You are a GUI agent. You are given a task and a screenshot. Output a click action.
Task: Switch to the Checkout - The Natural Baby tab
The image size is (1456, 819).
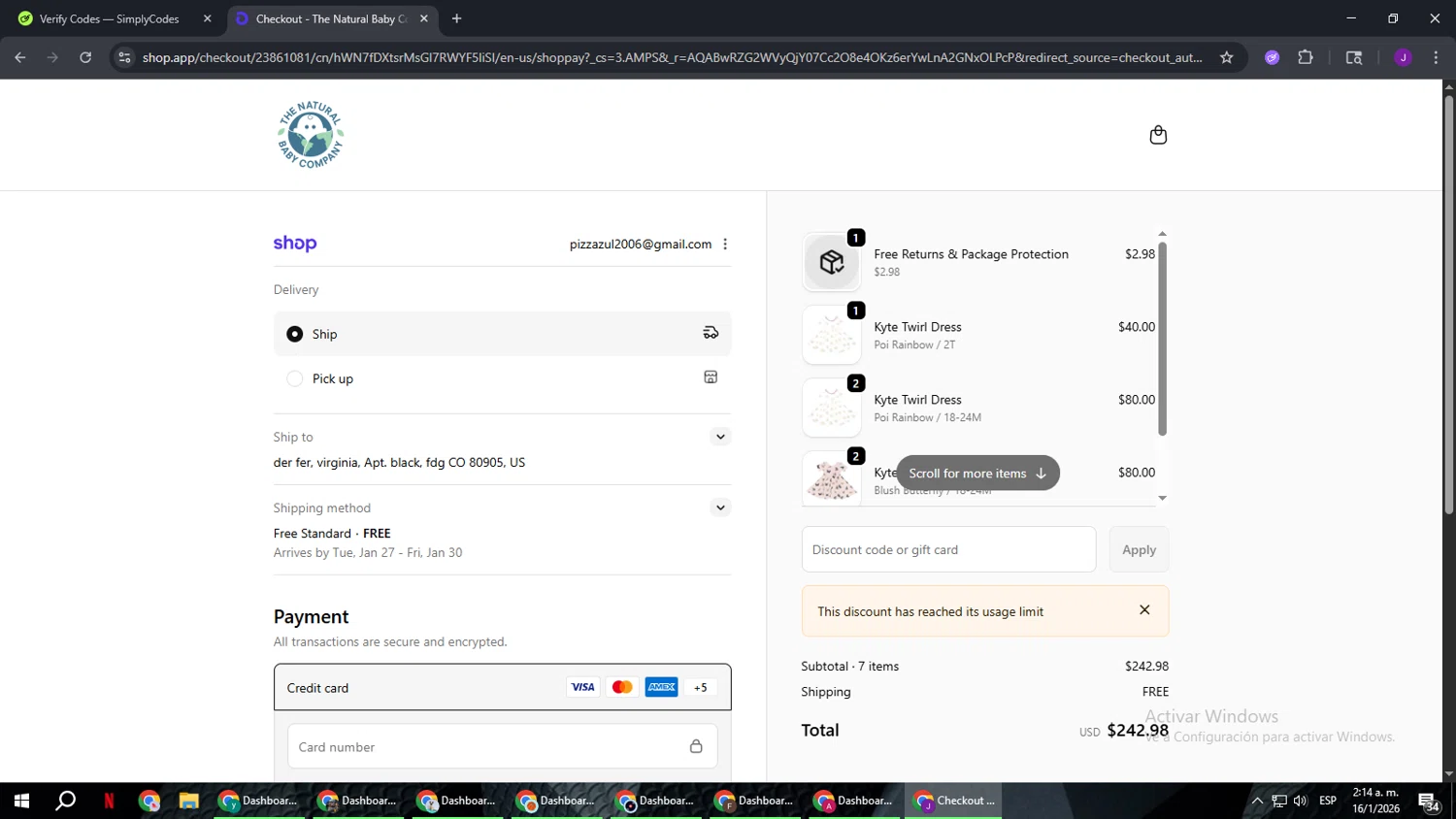click(x=330, y=18)
